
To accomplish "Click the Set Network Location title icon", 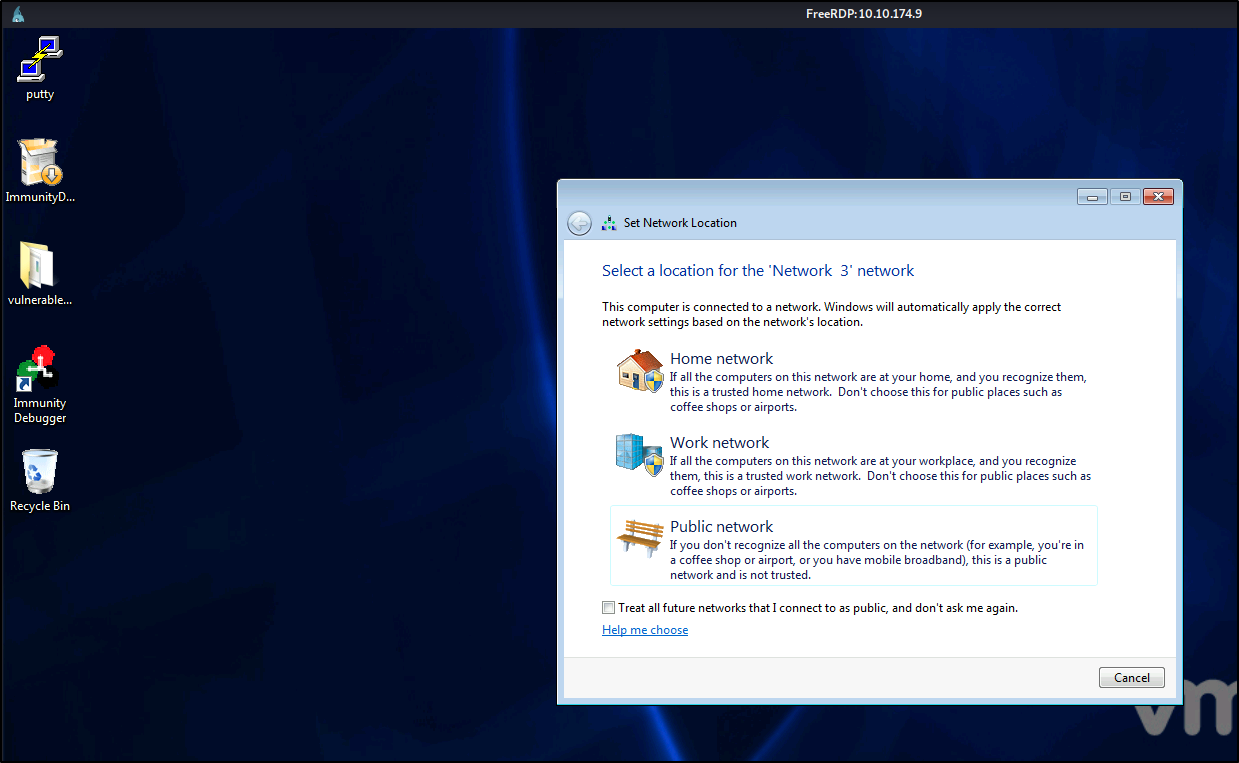I will [609, 223].
